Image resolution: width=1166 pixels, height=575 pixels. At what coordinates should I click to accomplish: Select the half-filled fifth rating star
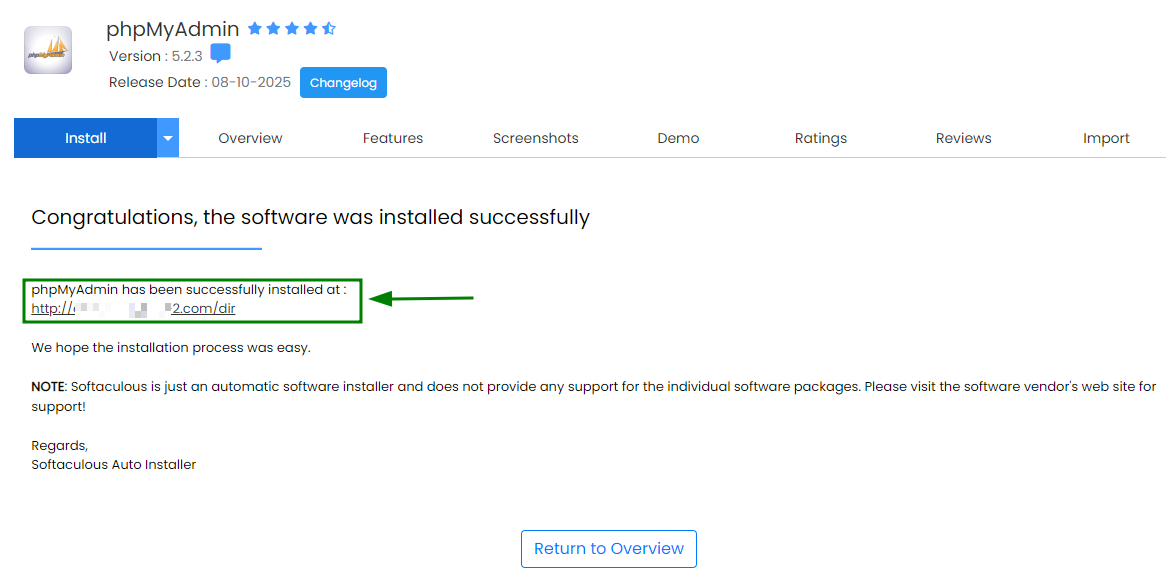click(328, 29)
